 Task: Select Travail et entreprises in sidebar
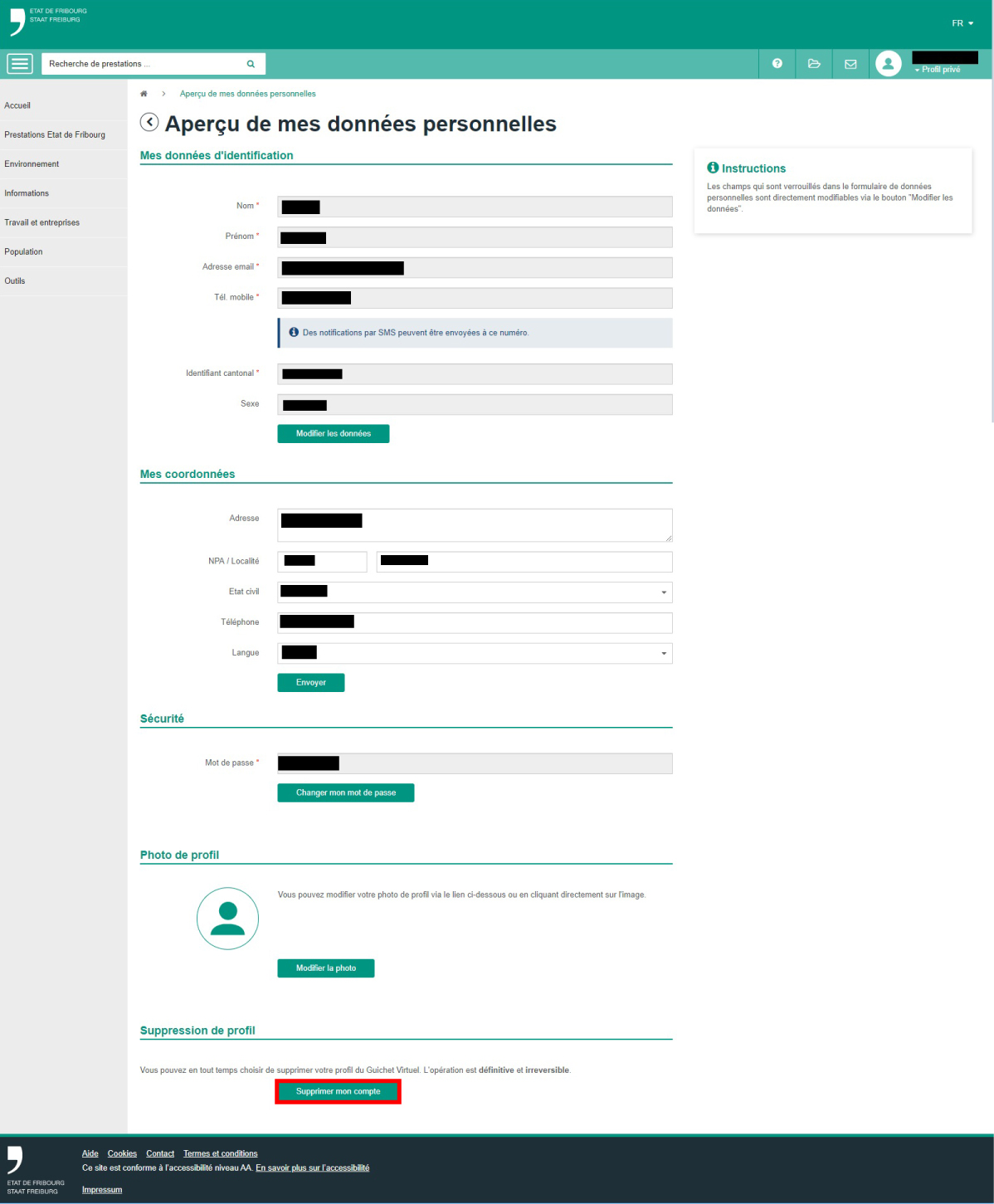point(42,222)
